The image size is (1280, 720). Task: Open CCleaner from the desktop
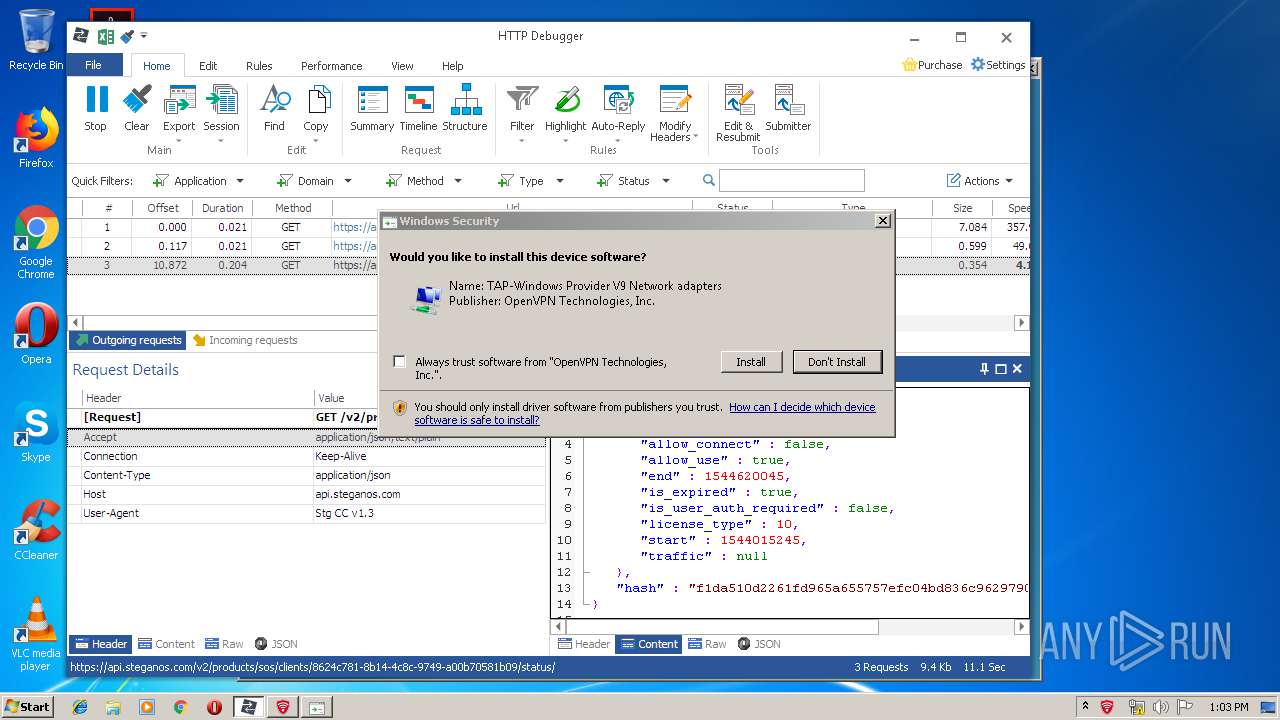pyautogui.click(x=36, y=530)
